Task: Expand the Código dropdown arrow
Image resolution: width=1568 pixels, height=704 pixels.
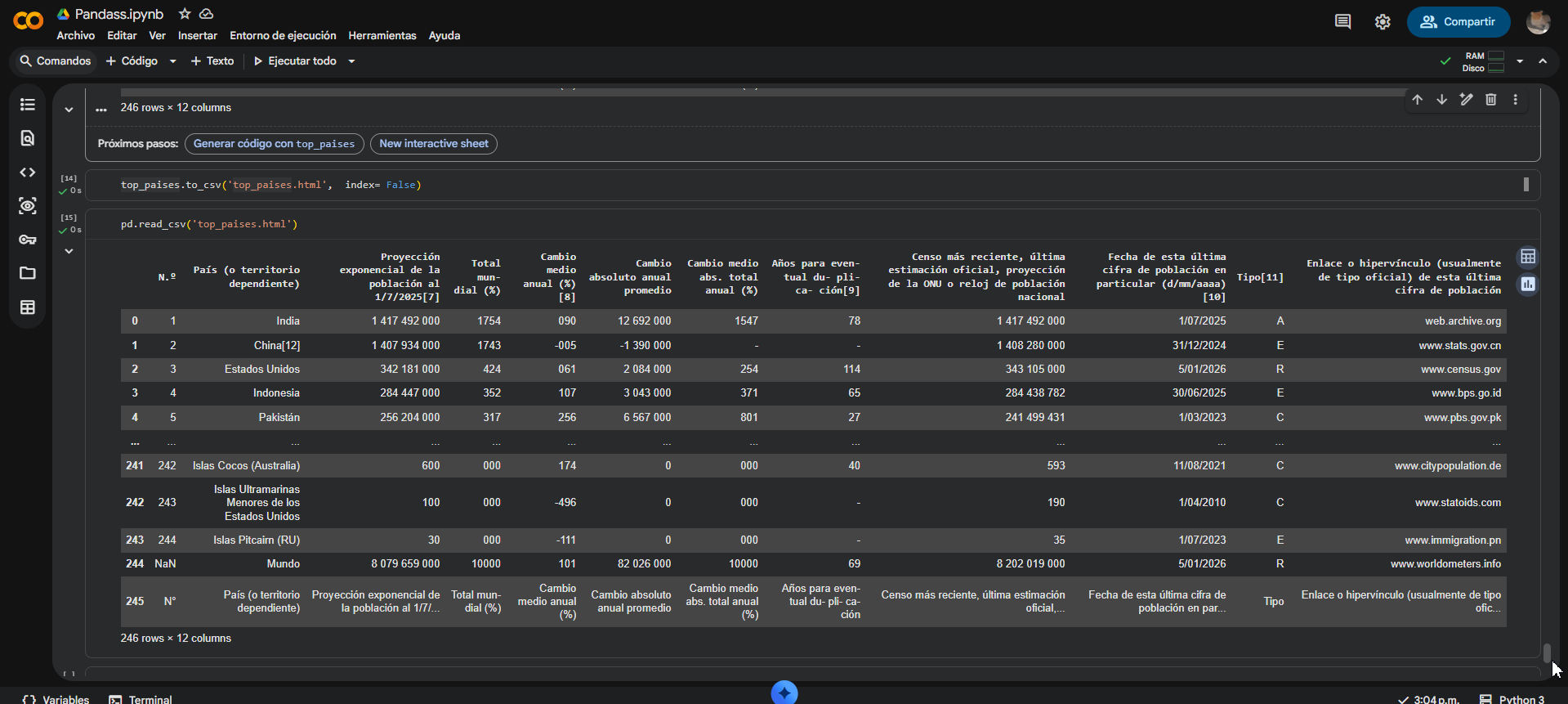Action: tap(172, 61)
